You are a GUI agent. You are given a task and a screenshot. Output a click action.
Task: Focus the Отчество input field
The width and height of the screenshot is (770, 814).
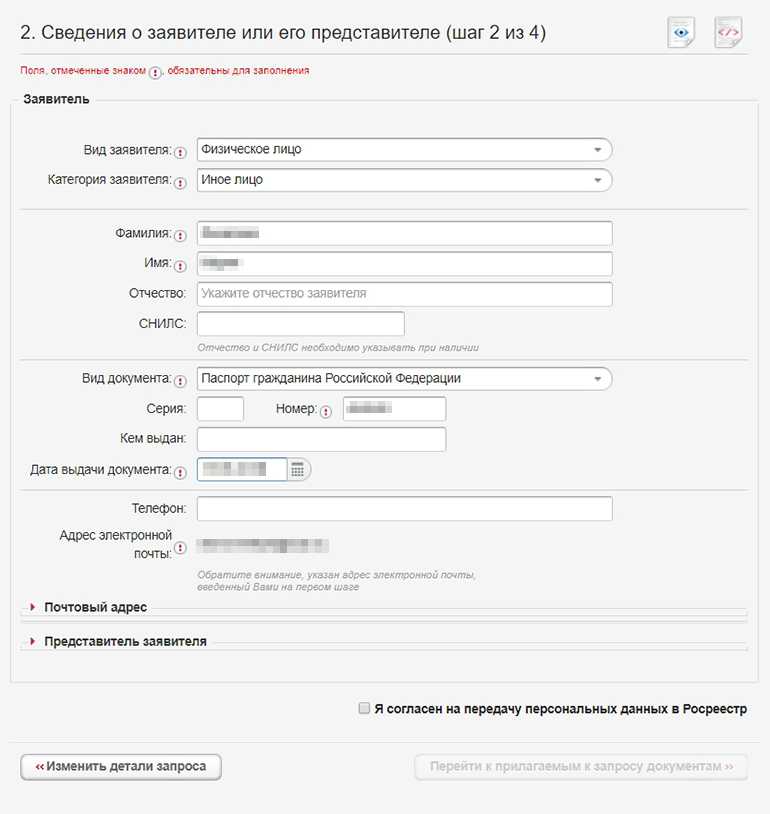[x=404, y=294]
